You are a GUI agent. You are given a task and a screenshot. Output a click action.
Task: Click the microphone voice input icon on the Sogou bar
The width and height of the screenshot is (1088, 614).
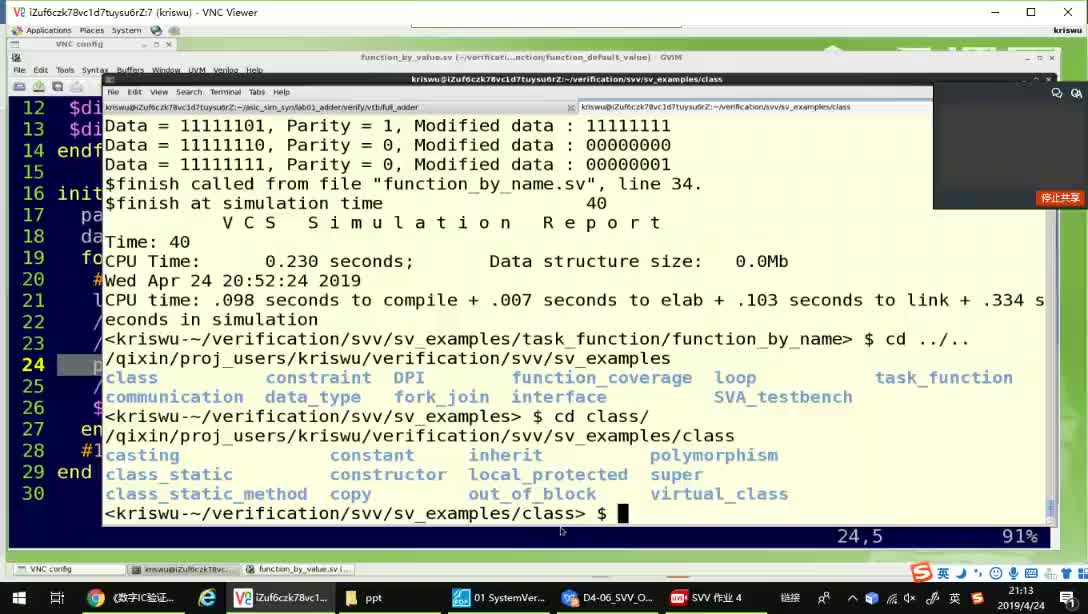[x=1014, y=573]
